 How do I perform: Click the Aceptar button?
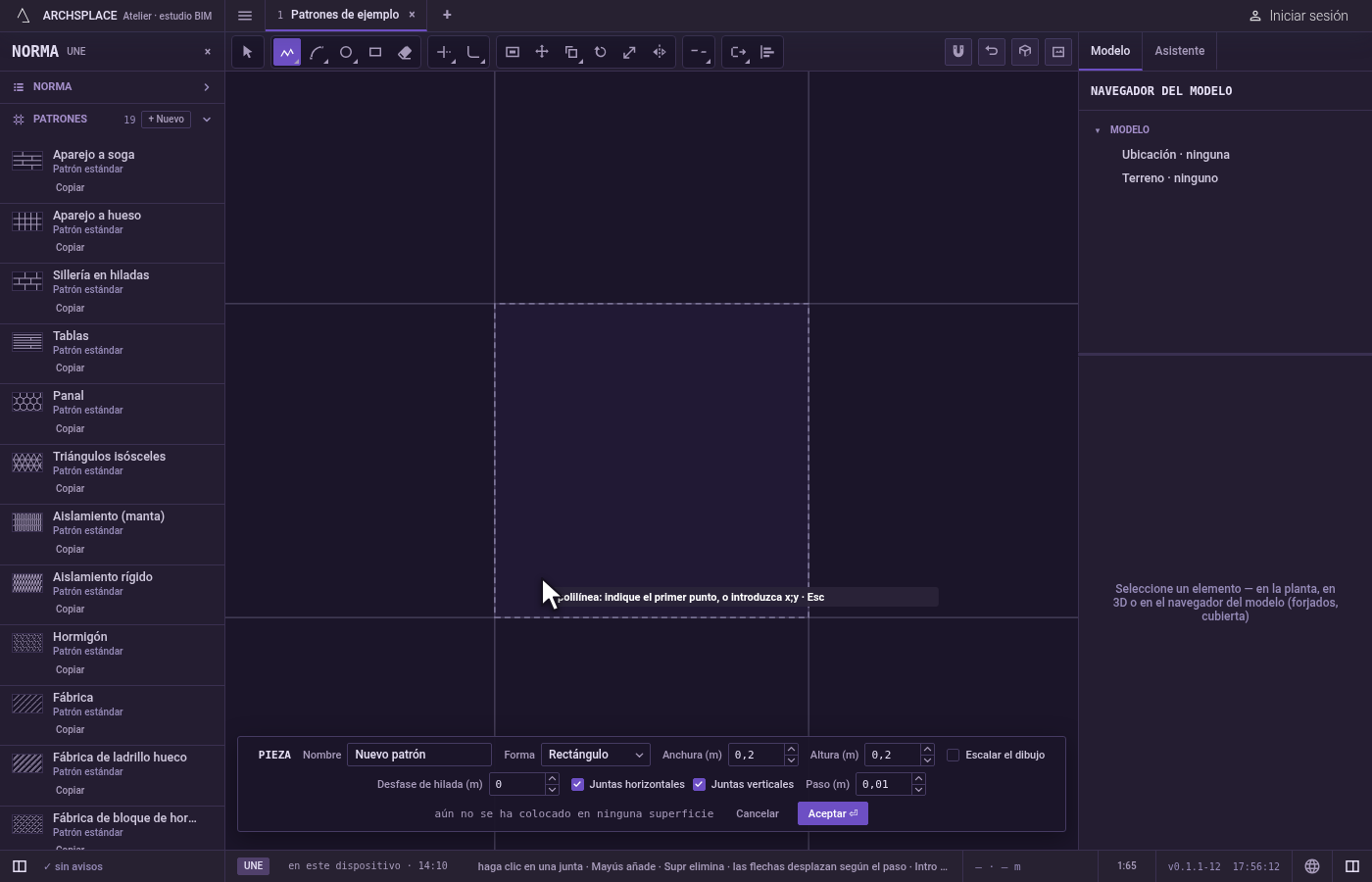(833, 813)
